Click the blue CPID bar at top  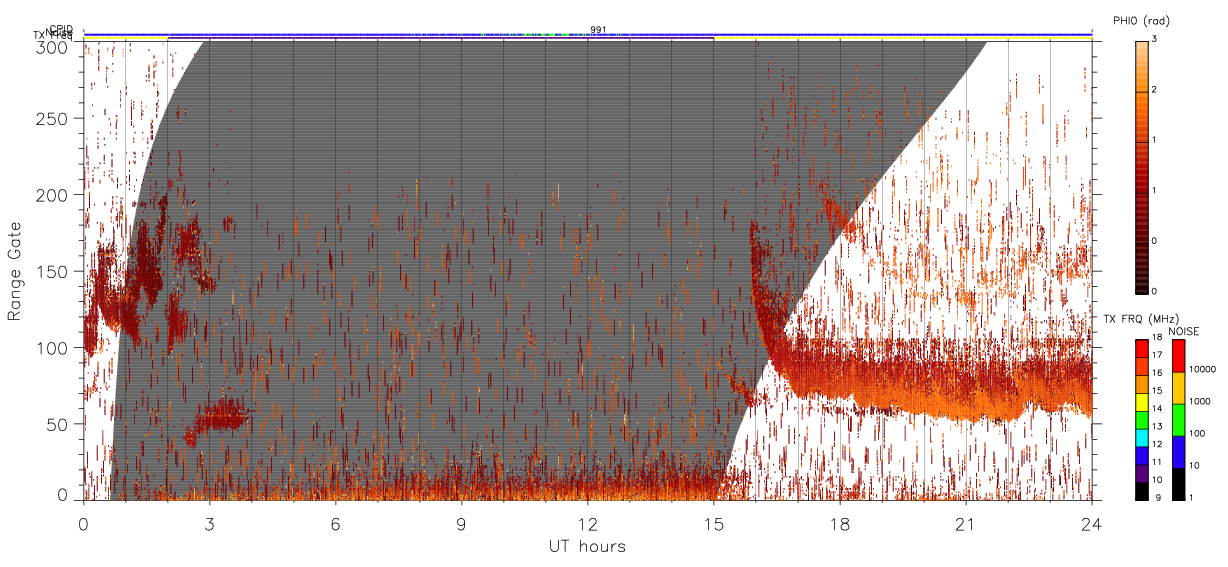click(587, 34)
